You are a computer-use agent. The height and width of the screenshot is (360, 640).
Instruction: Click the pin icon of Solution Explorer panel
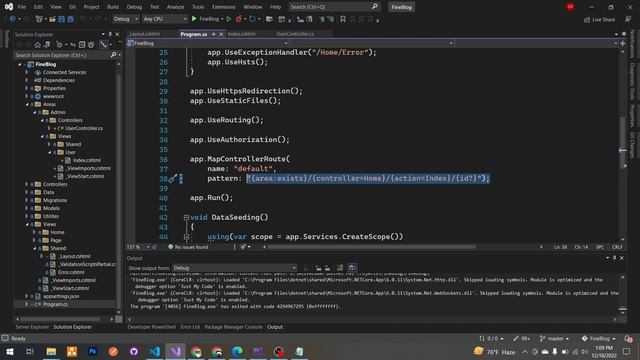tap(110, 34)
